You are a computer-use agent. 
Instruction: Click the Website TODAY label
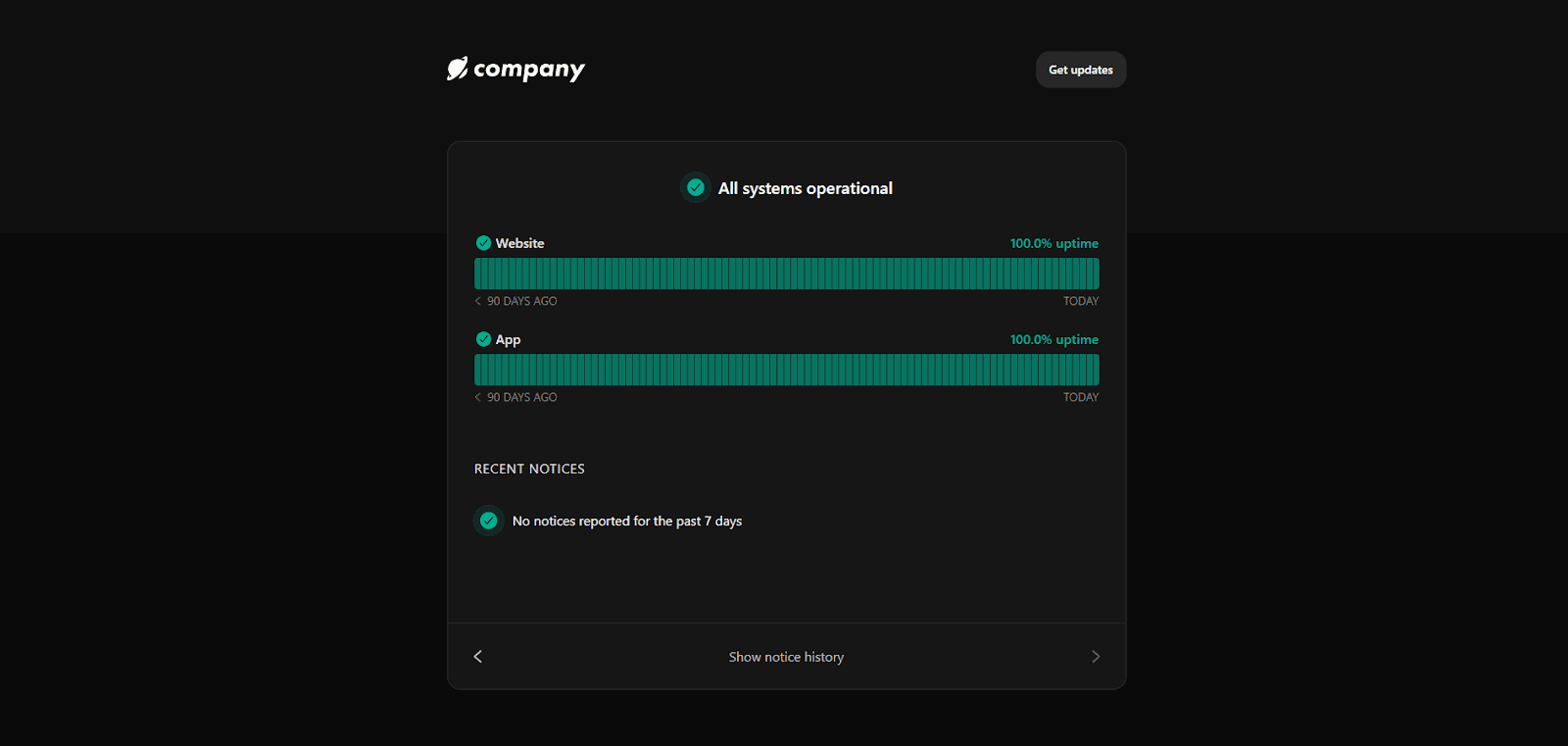click(x=1081, y=301)
